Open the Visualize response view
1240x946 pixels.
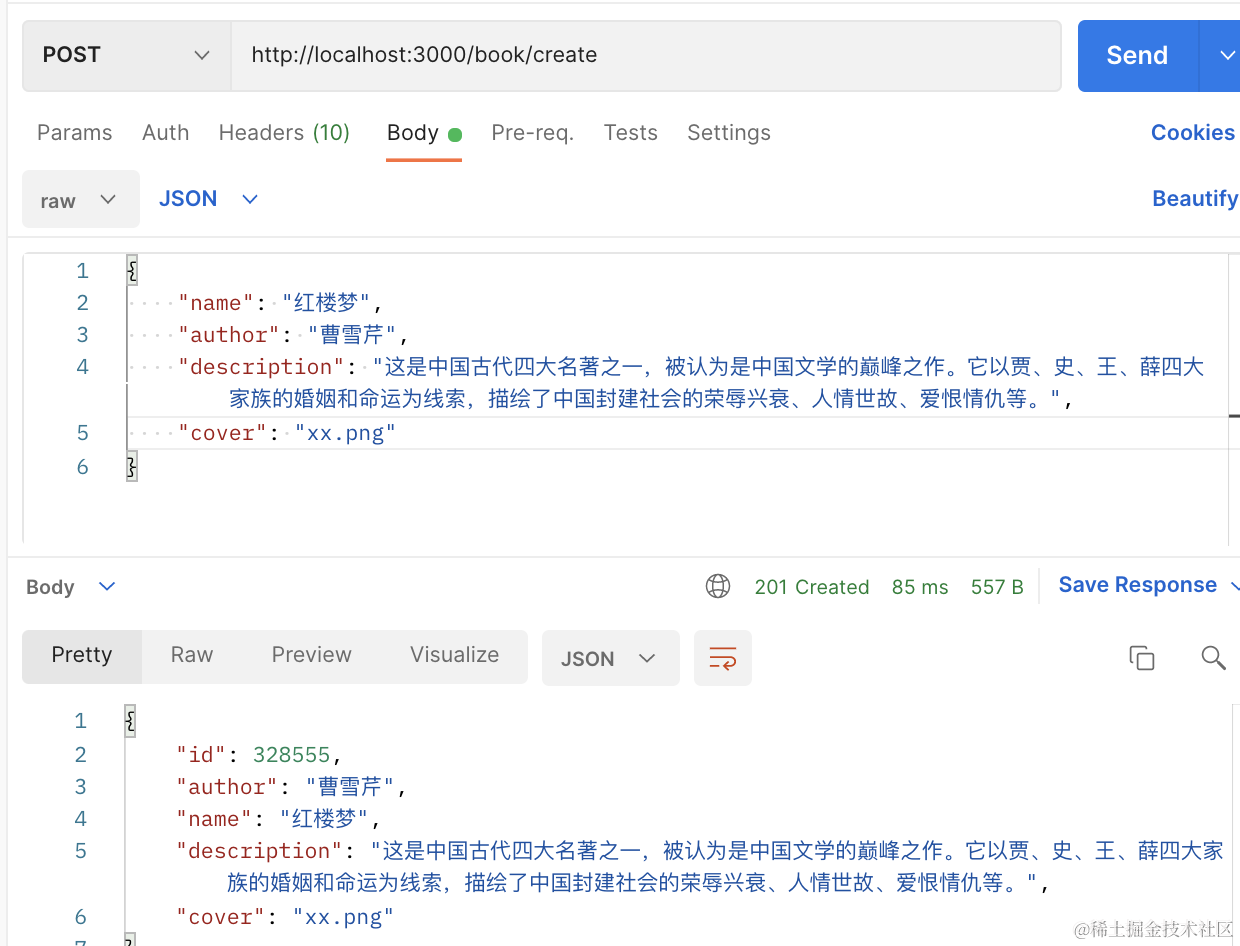point(455,655)
